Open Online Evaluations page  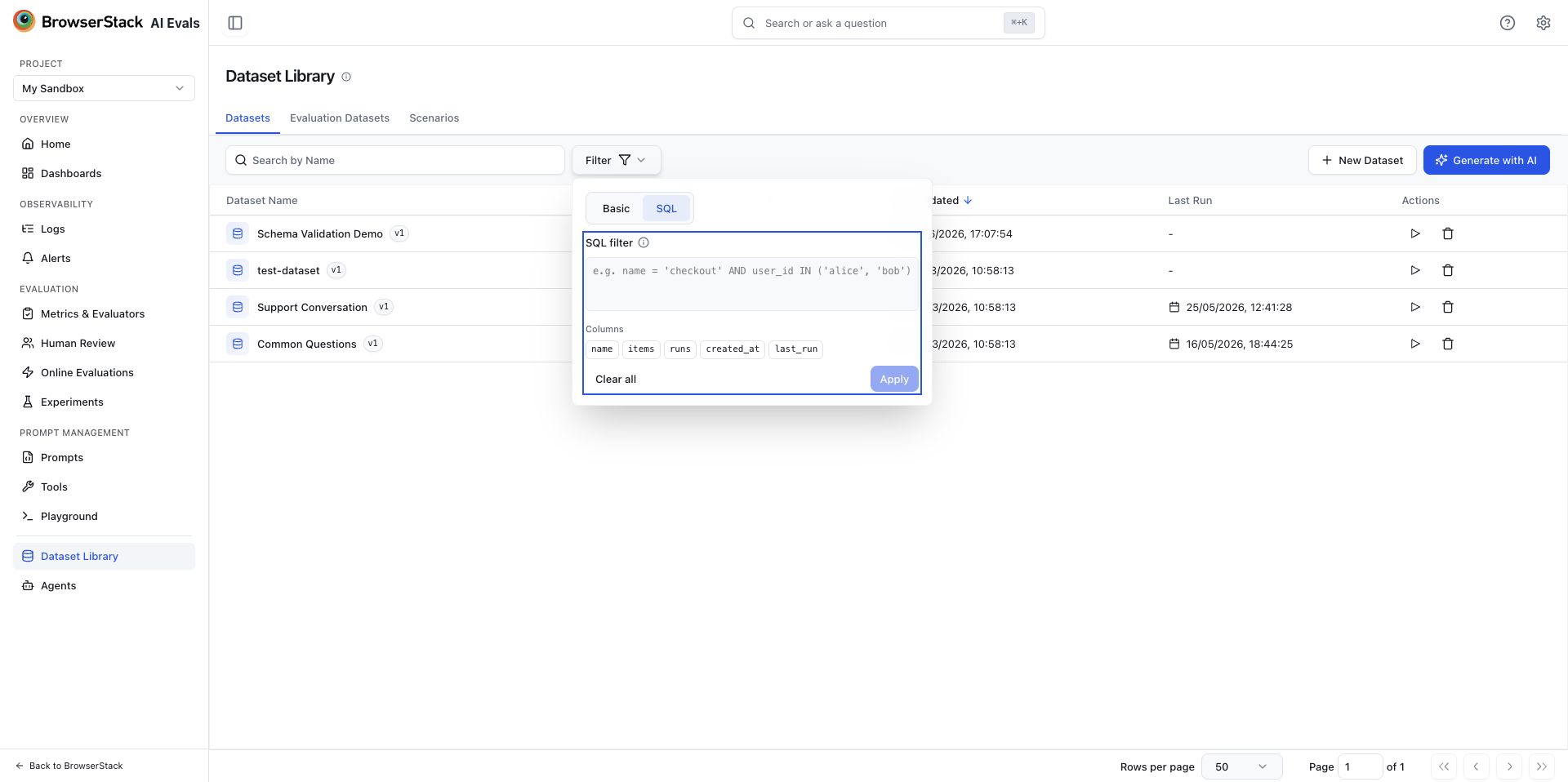(x=104, y=372)
